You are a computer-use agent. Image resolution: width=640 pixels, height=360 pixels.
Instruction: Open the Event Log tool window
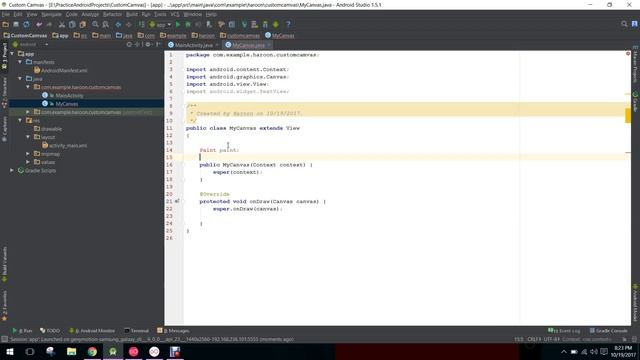coord(564,331)
